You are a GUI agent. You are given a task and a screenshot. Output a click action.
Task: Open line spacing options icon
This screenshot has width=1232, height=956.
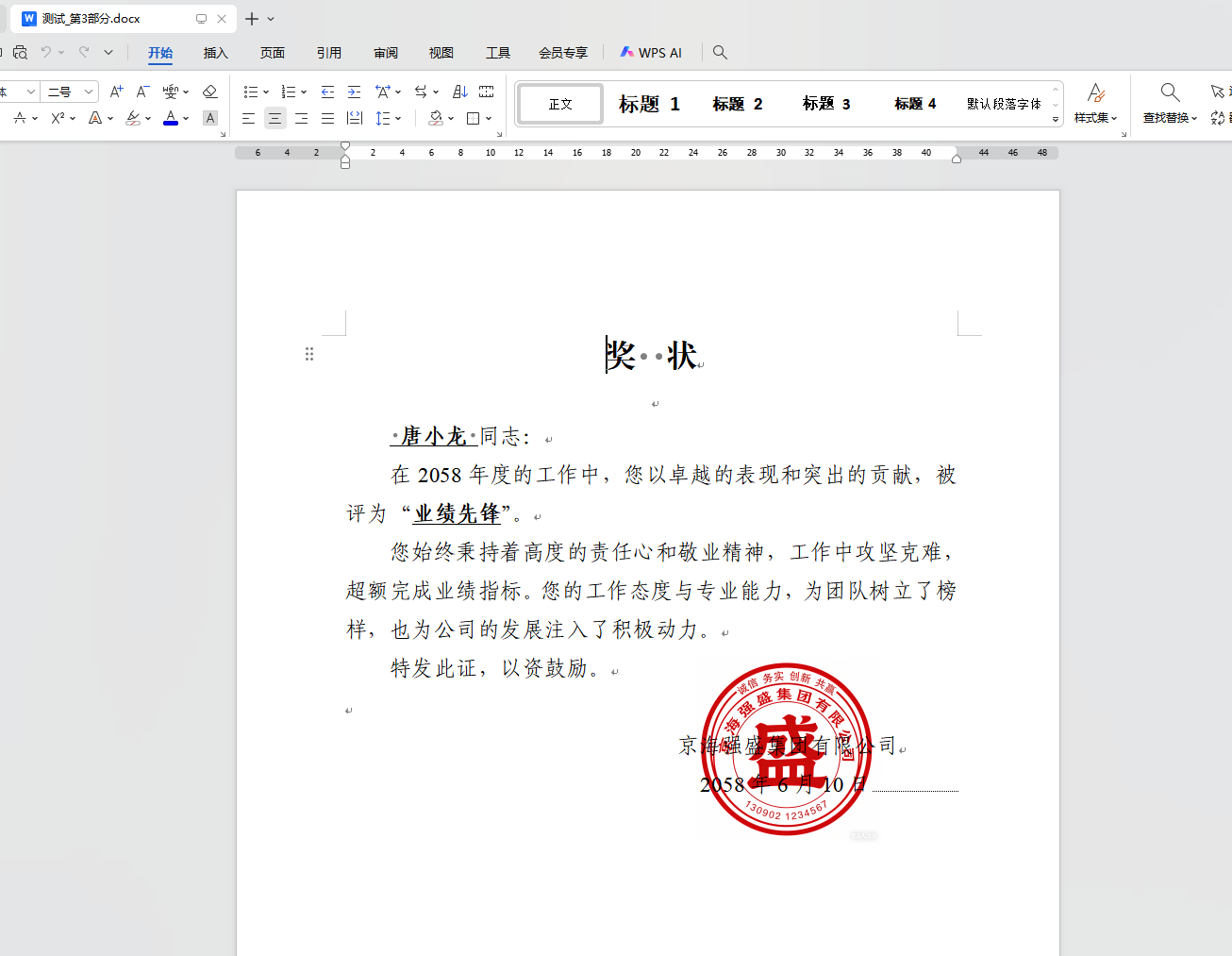pos(383,118)
